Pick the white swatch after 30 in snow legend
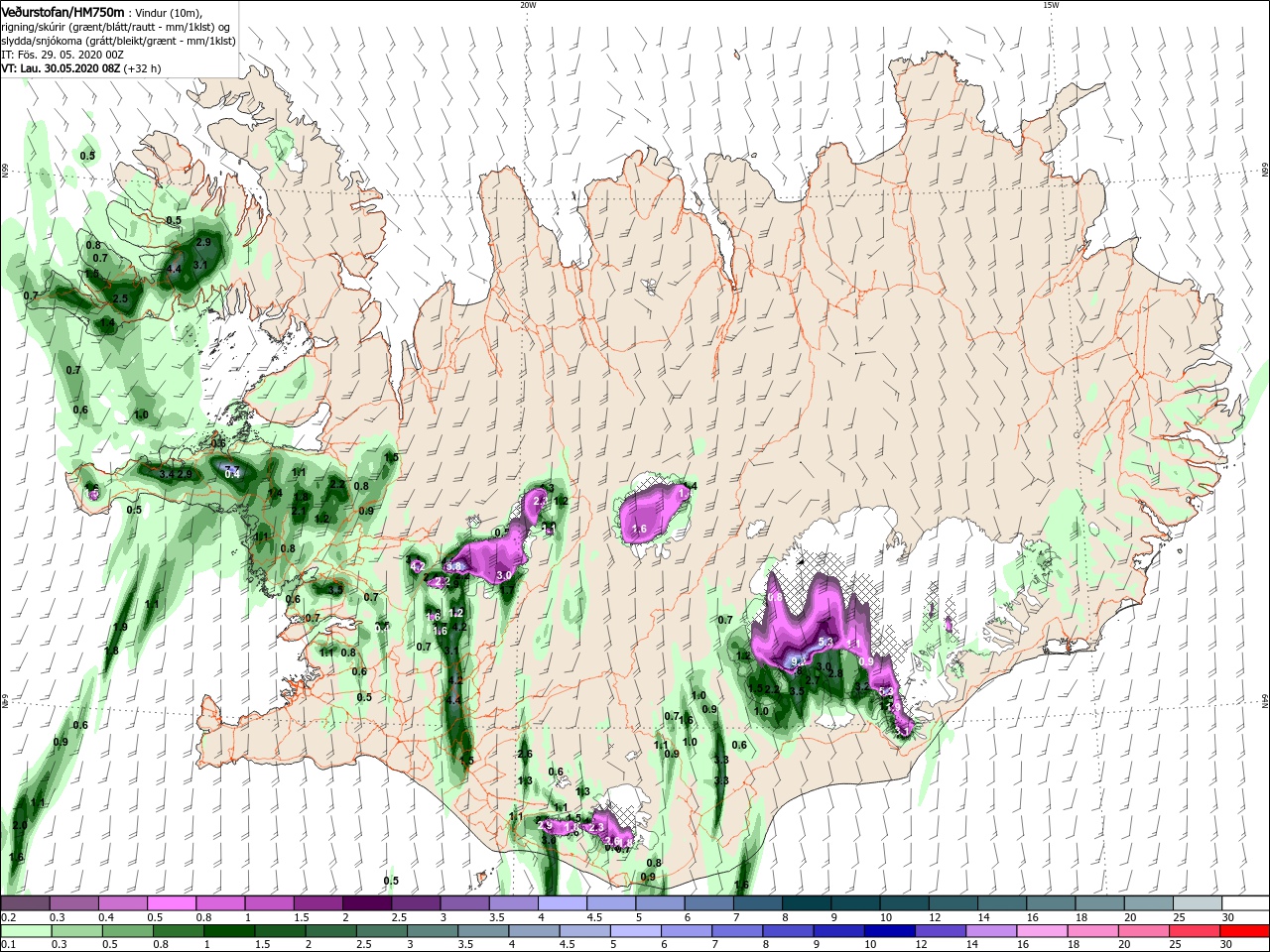This screenshot has width=1270, height=952. [x=1245, y=903]
